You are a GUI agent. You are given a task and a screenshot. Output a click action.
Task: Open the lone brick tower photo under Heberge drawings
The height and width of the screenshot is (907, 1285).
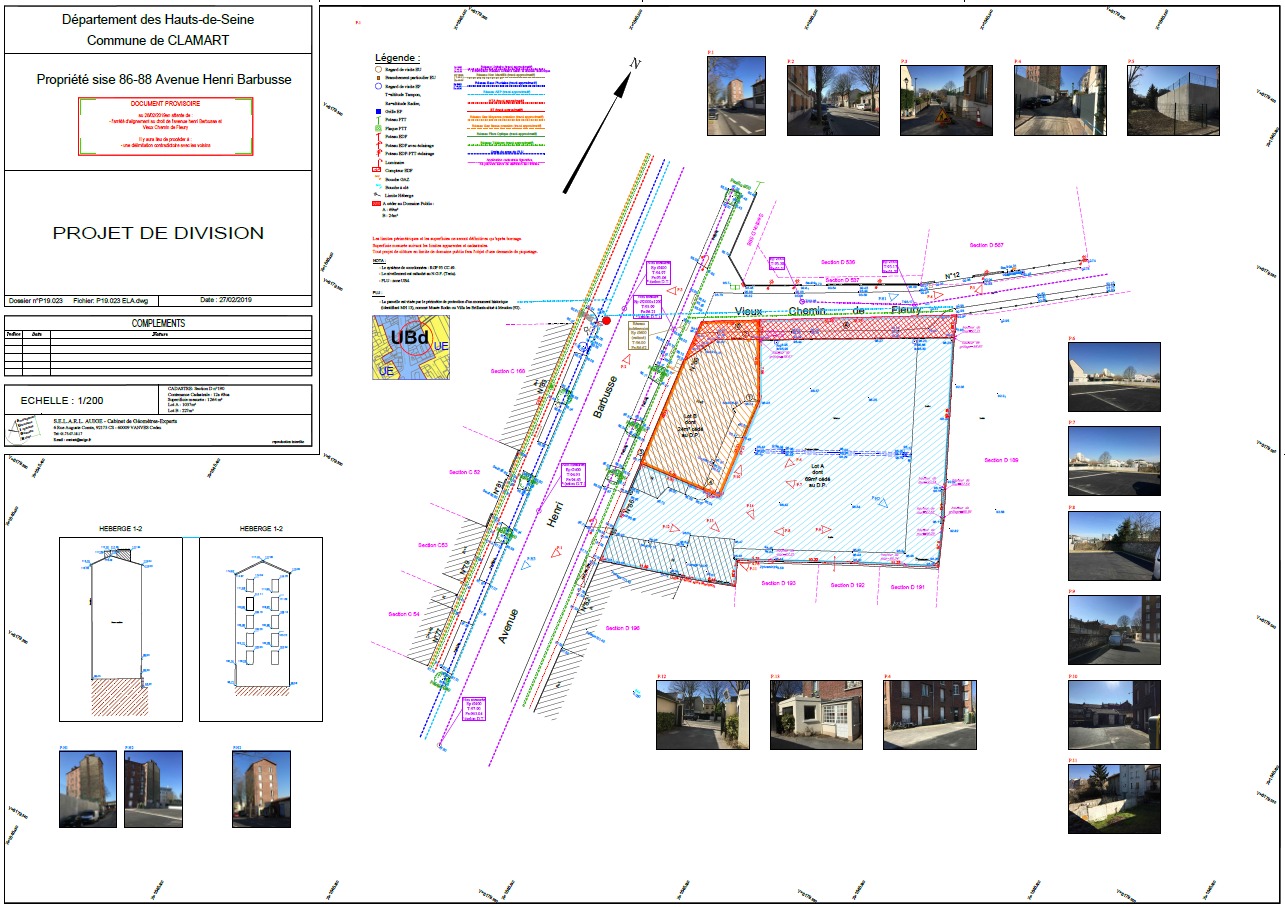pos(261,790)
